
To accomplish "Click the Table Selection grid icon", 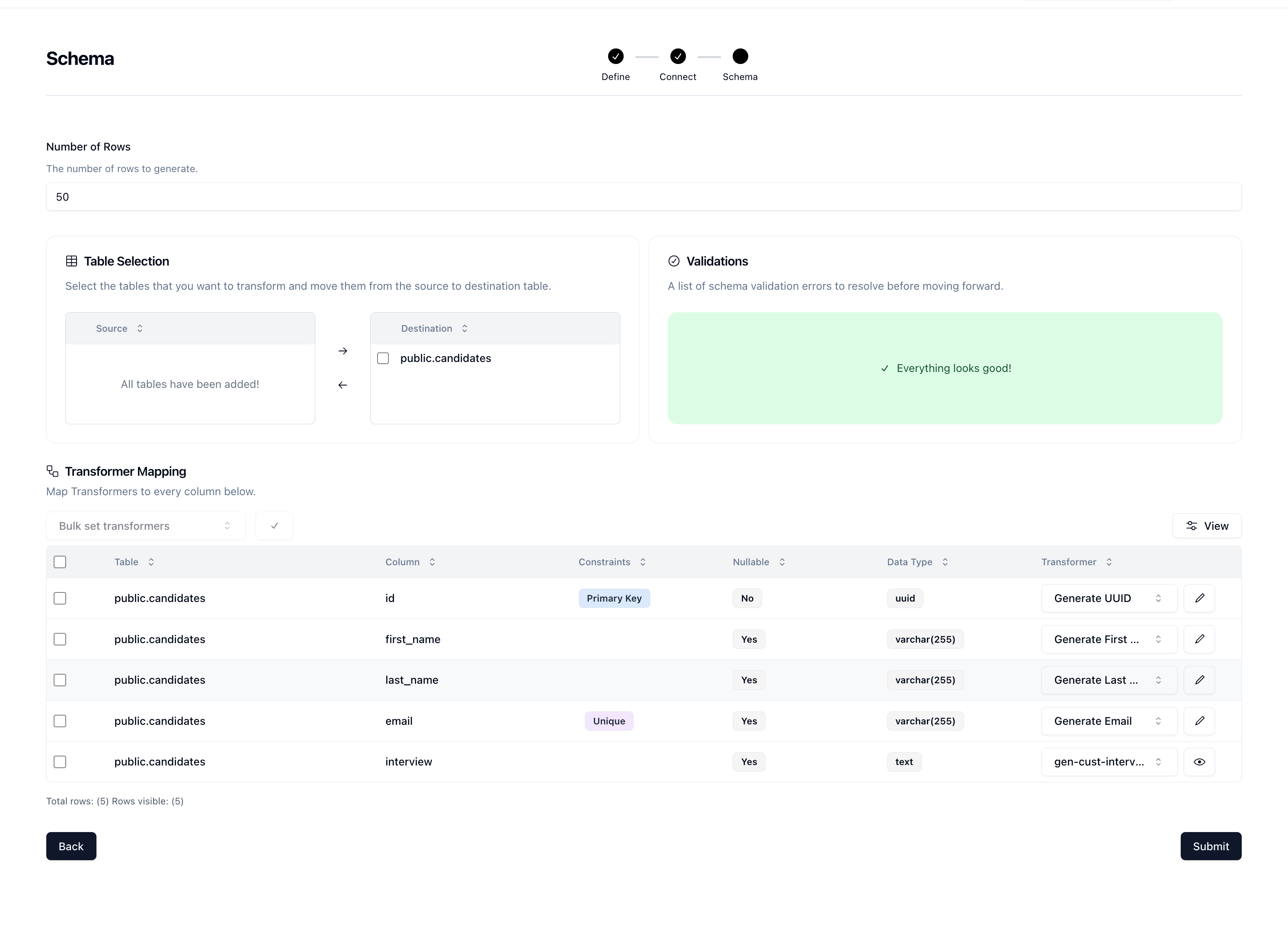I will [71, 261].
